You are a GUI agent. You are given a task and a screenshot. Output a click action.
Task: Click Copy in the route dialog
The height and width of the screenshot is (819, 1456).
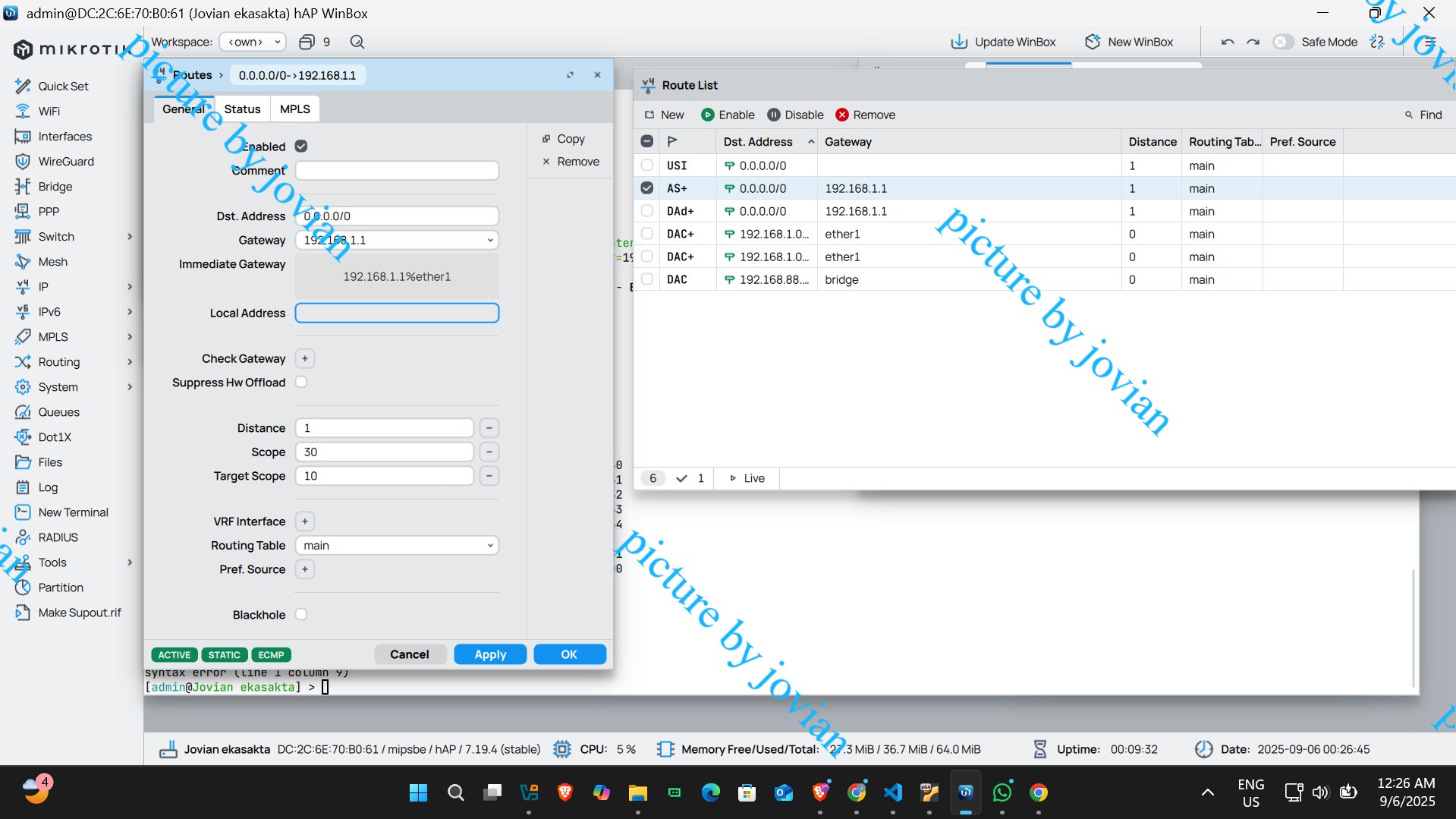tap(564, 139)
